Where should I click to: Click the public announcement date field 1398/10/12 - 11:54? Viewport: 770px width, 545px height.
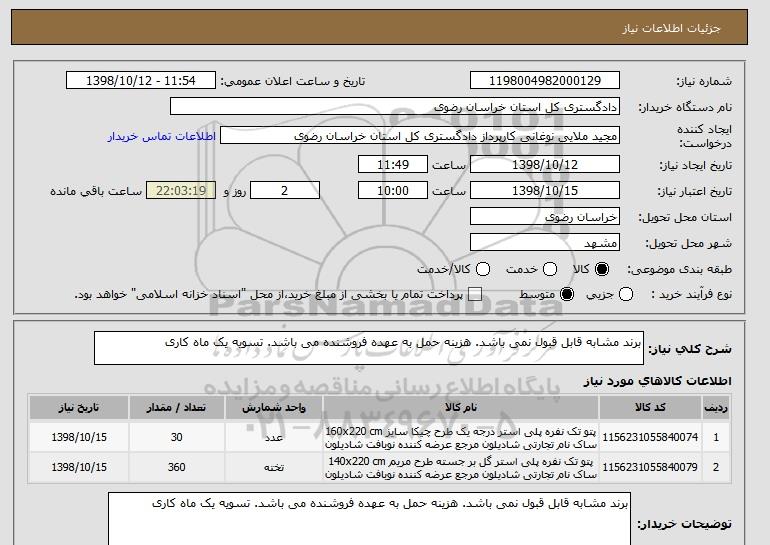point(141,81)
